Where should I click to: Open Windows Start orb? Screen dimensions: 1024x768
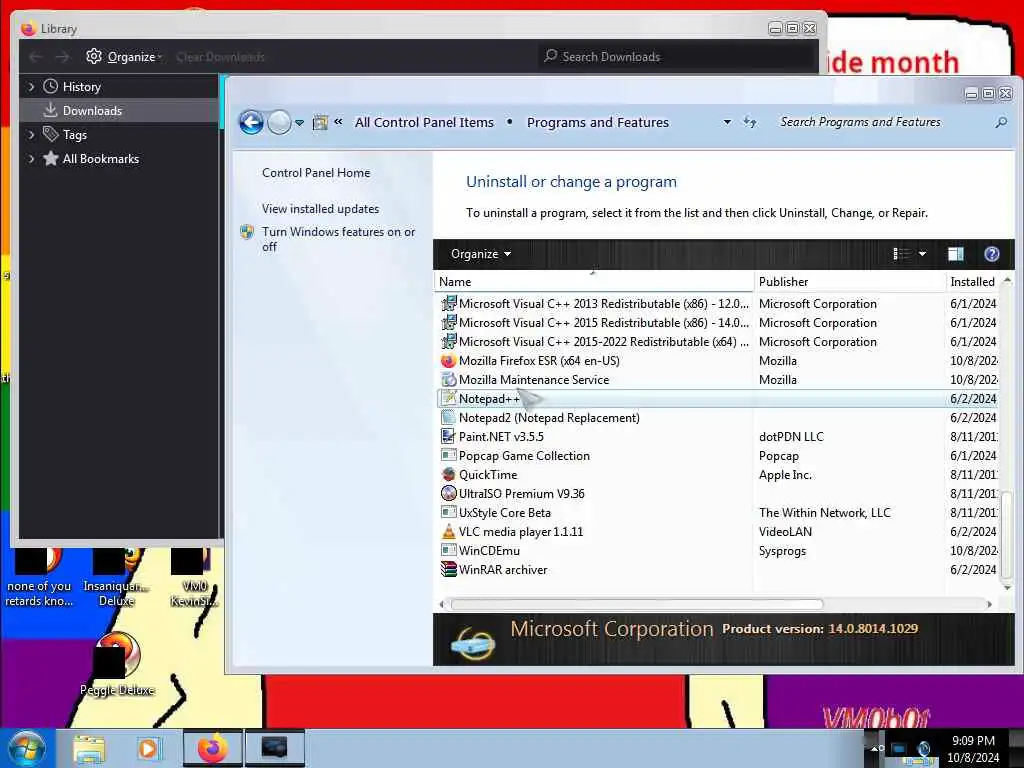(x=27, y=748)
